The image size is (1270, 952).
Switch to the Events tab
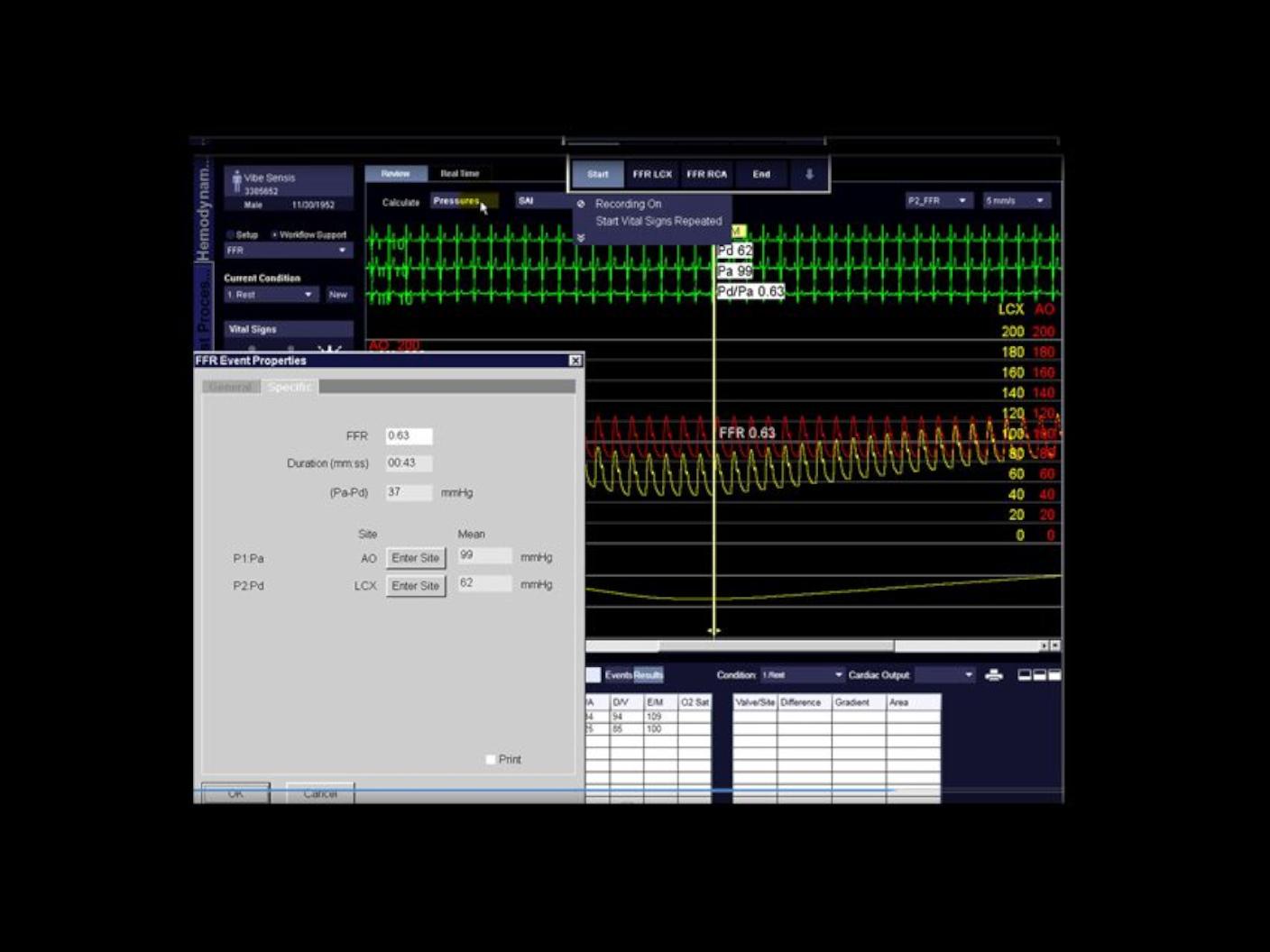tap(618, 674)
